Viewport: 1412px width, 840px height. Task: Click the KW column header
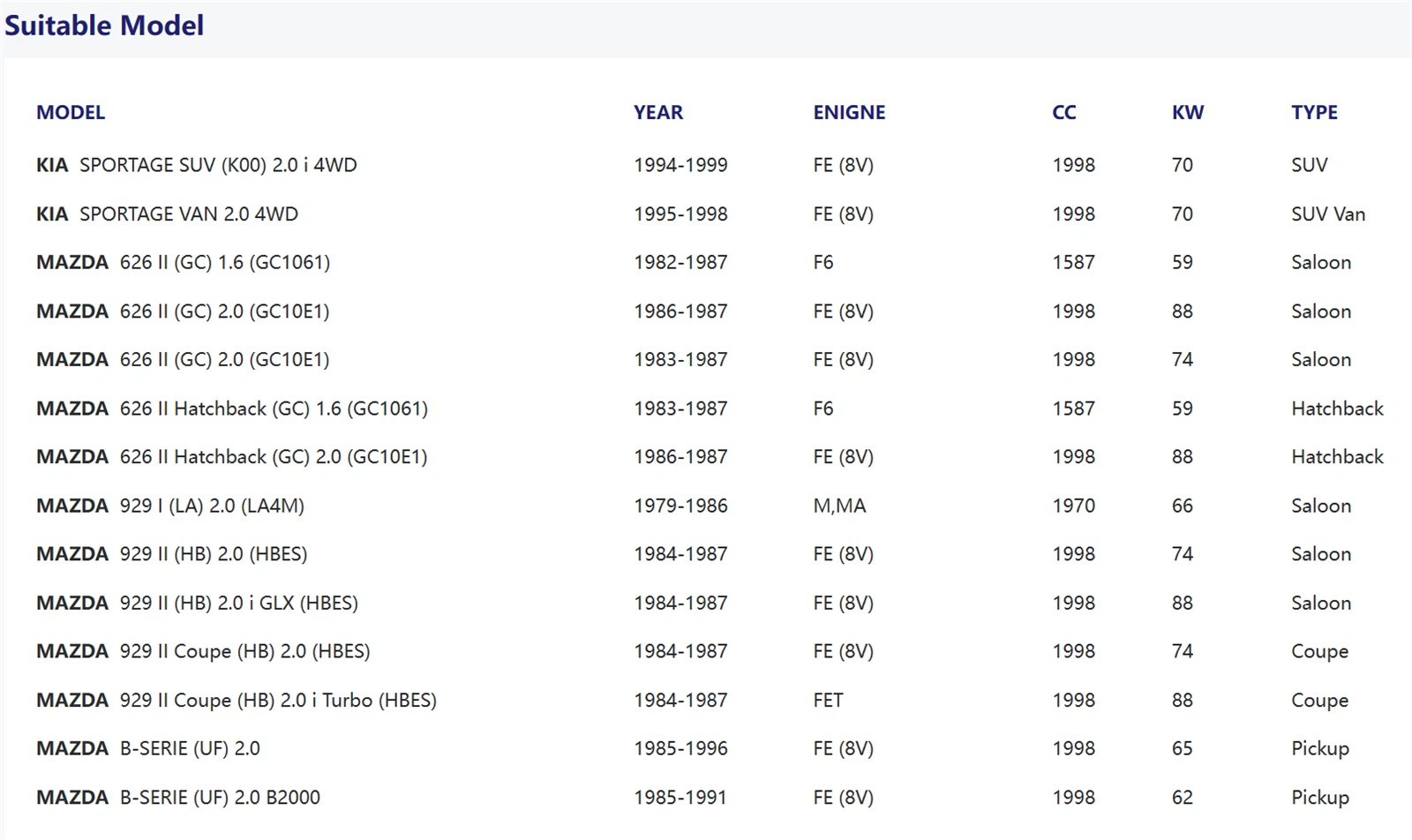(x=1188, y=112)
